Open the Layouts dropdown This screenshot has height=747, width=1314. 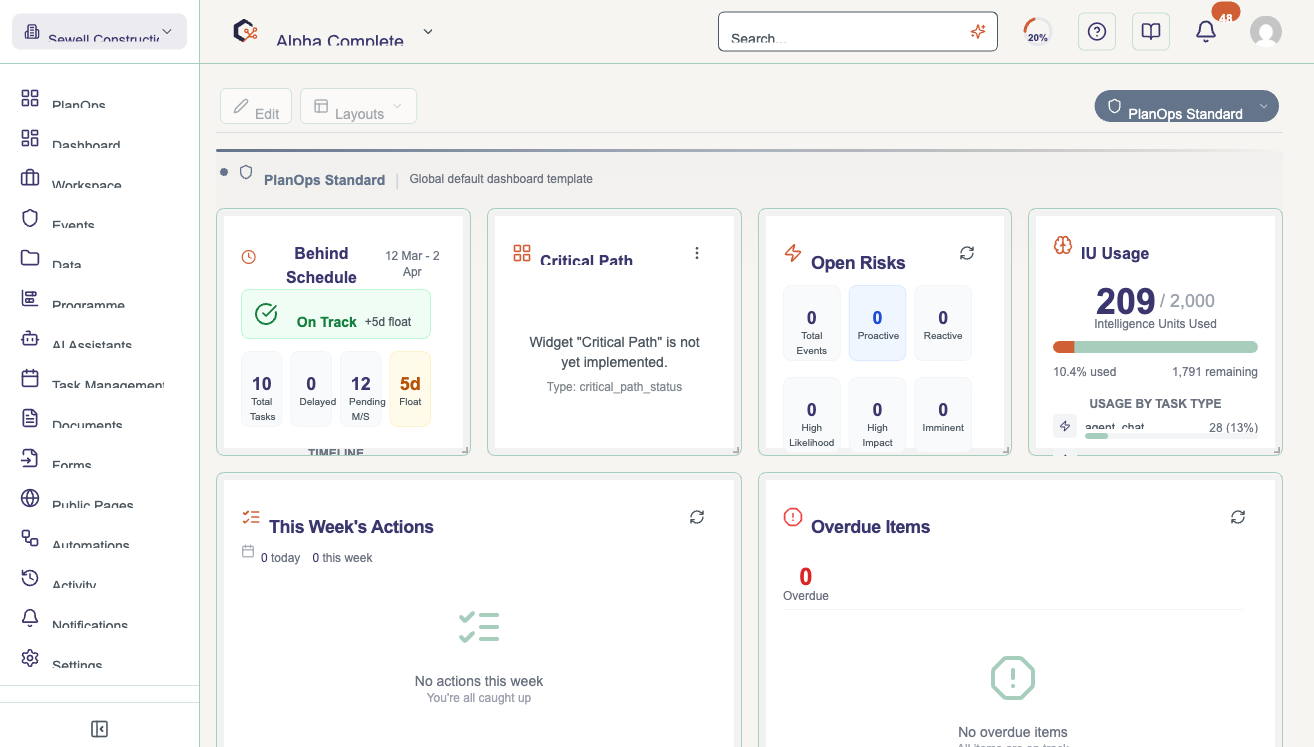(x=358, y=106)
